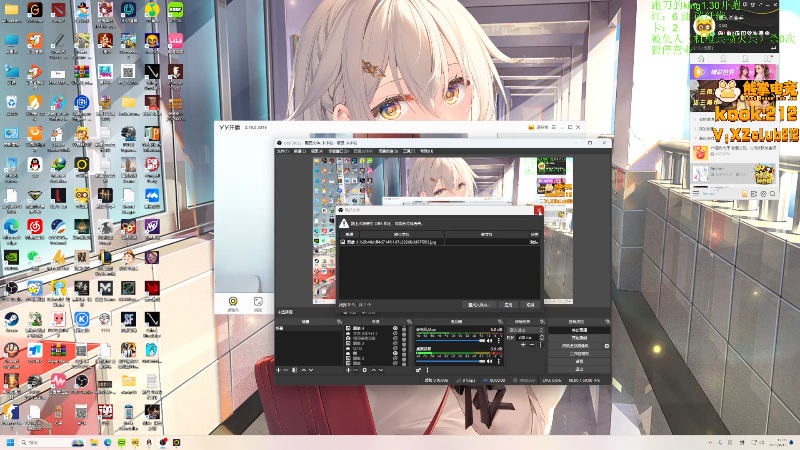
Task: Mute the desktop audio channel speaker icon
Action: 489,361
